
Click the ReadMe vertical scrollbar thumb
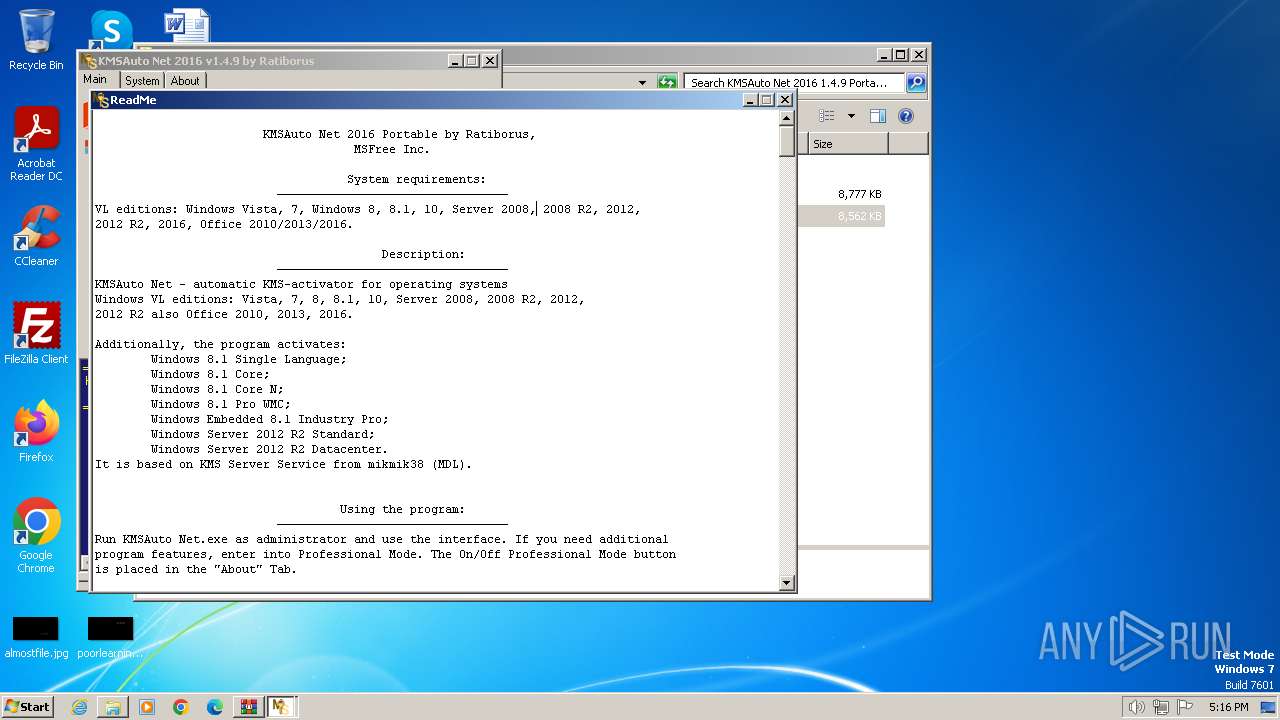pos(787,142)
